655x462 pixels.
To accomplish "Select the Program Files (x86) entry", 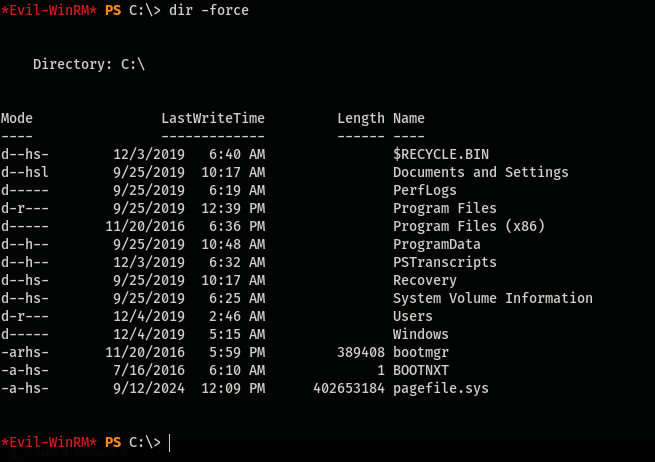I will [x=469, y=226].
